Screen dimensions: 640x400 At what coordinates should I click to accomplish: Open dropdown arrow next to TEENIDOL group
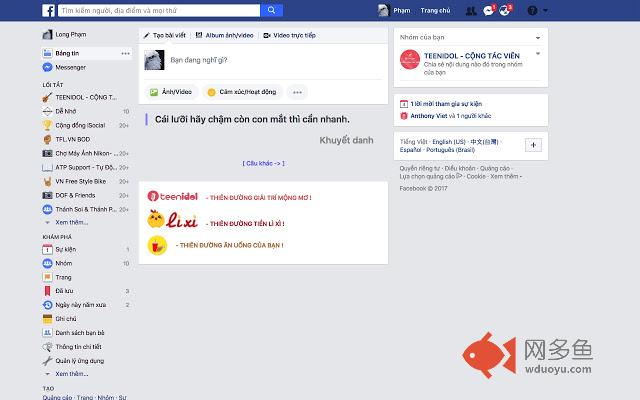point(538,53)
